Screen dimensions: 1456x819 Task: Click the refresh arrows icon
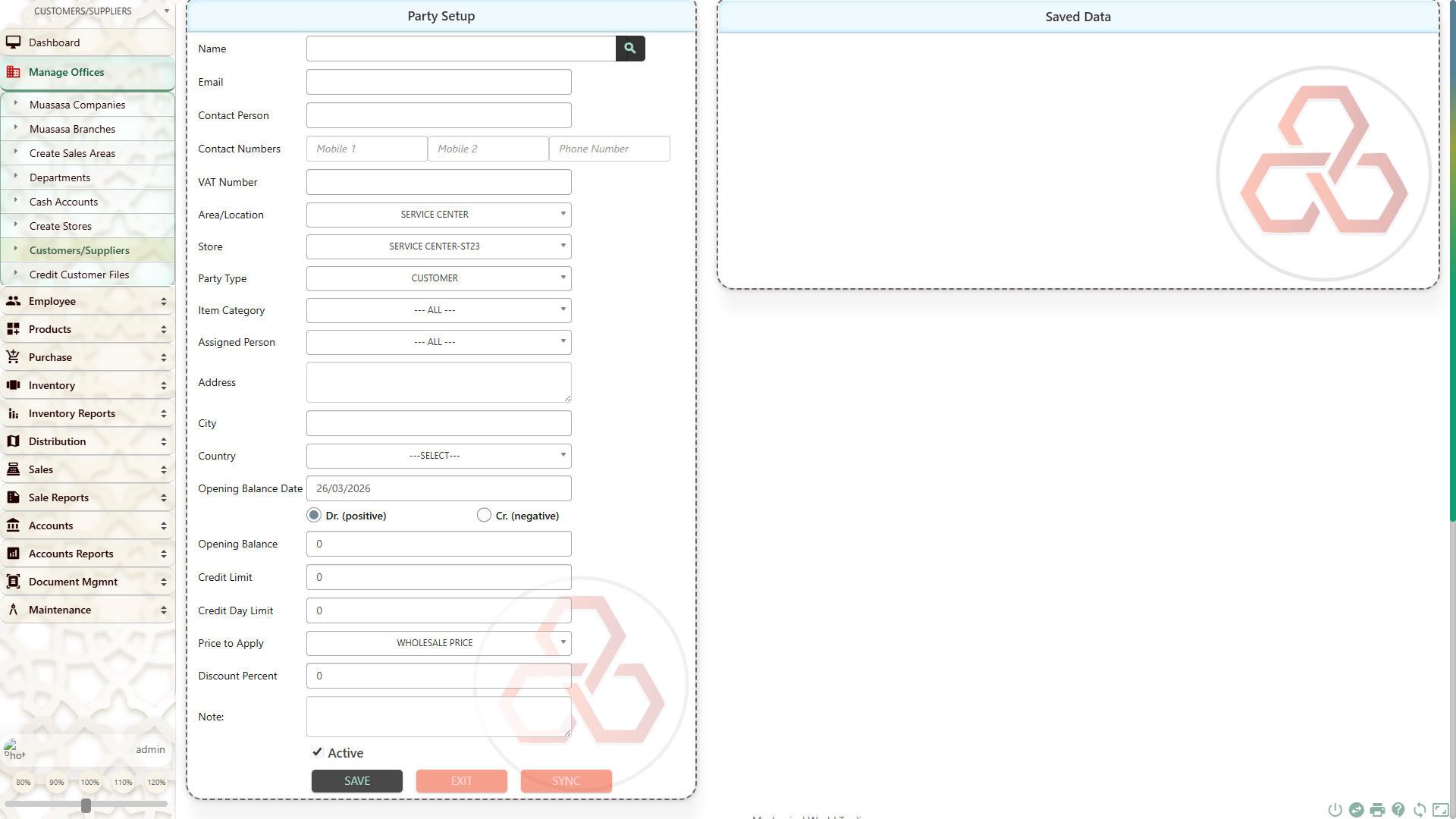(1420, 810)
